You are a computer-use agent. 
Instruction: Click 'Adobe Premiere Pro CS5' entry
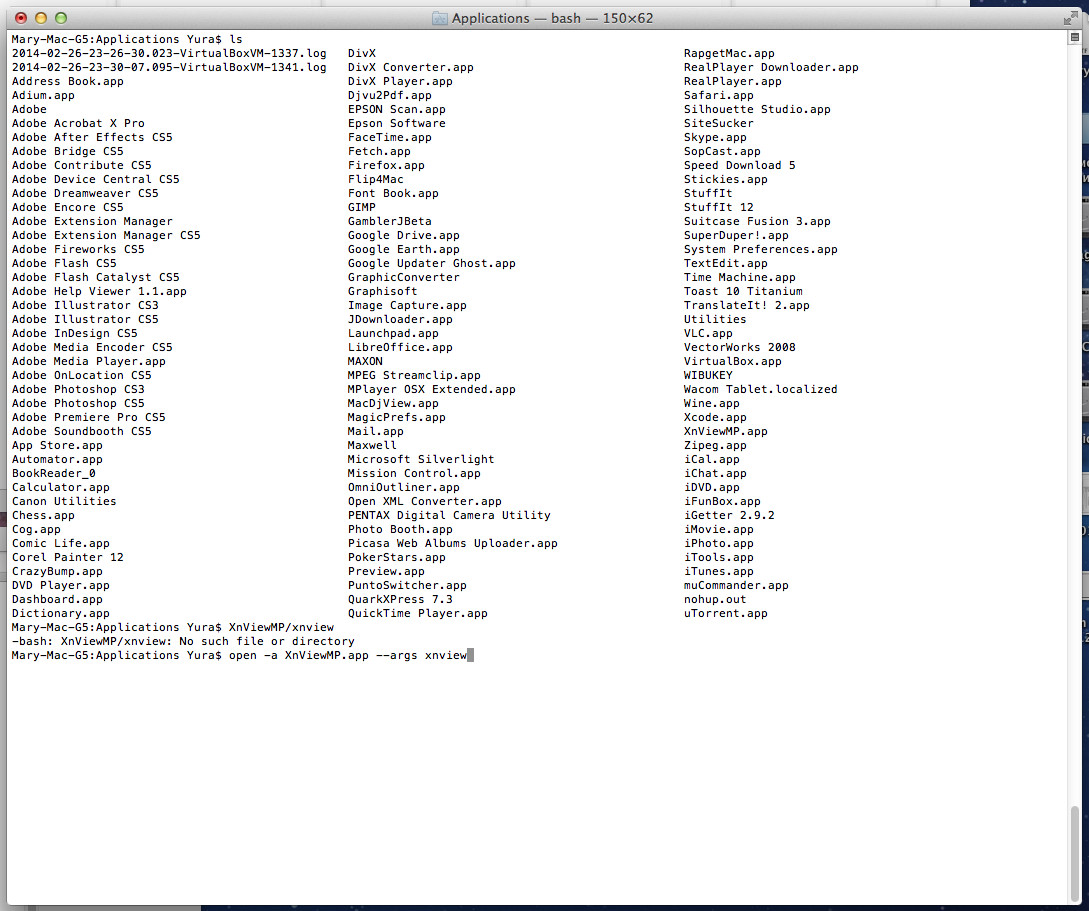coord(88,417)
